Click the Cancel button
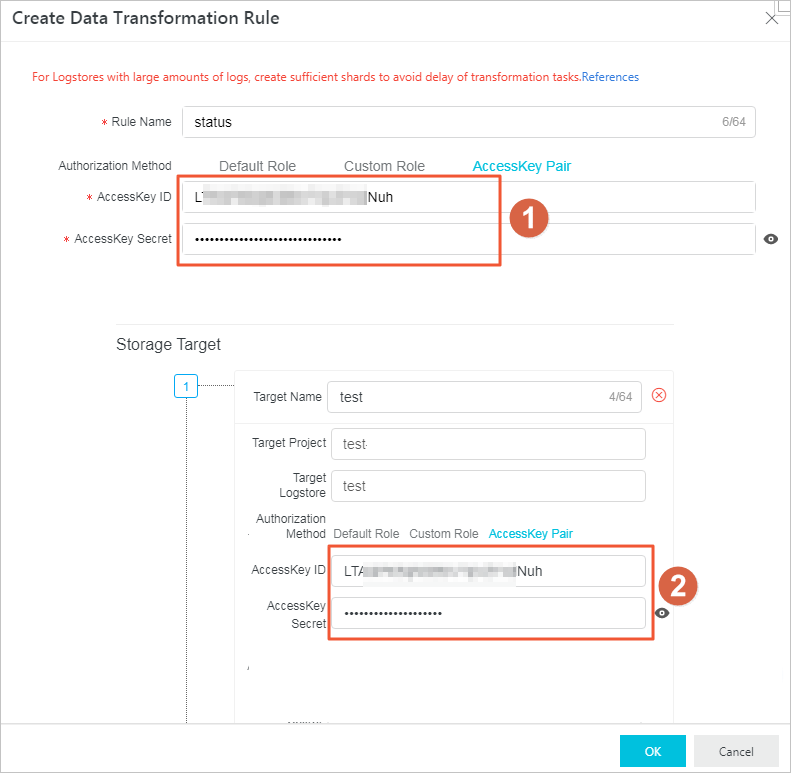The height and width of the screenshot is (773, 791). (x=736, y=751)
